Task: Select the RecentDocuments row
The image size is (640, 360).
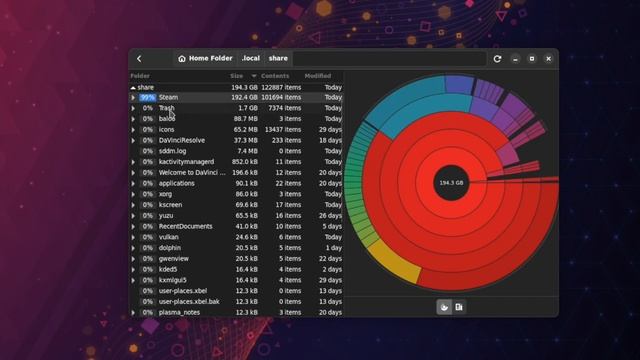Action: [236, 227]
